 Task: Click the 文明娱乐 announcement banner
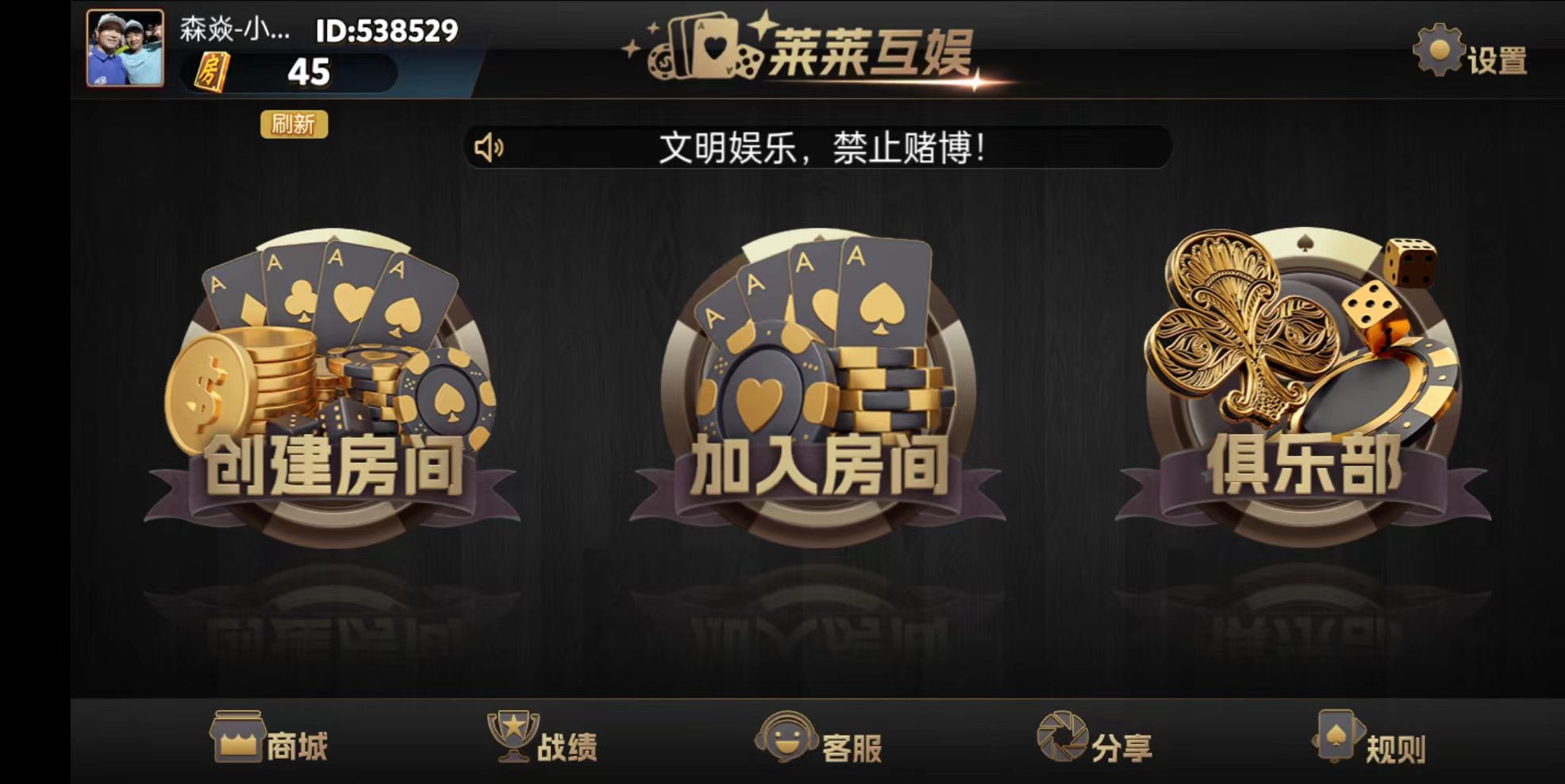pyautogui.click(x=818, y=148)
